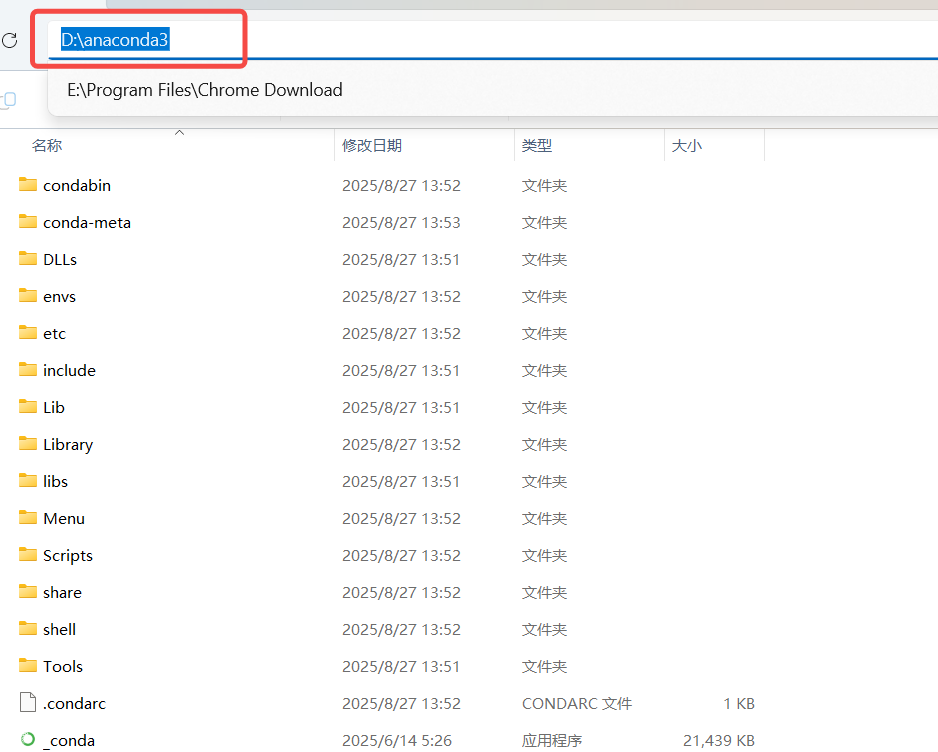Click the etc folder name
Image resolution: width=938 pixels, height=752 pixels.
(54, 334)
